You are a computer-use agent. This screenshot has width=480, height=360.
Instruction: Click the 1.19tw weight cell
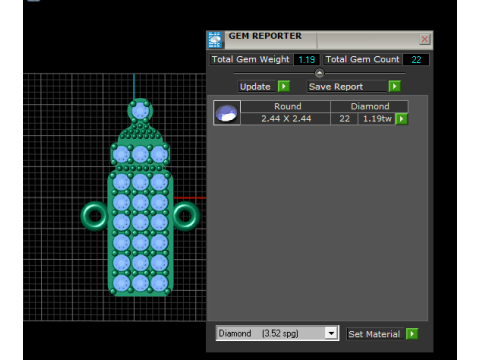[x=377, y=119]
